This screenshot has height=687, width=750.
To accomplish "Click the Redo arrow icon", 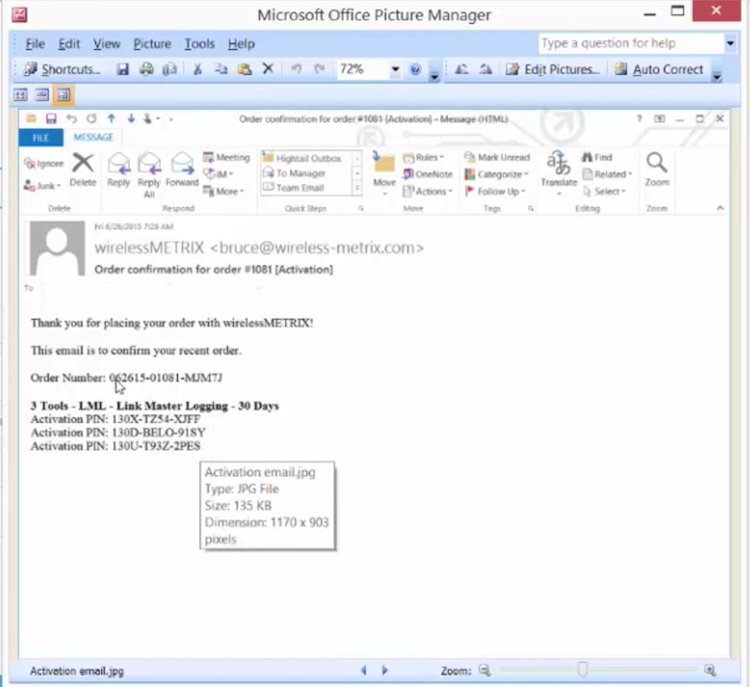I will (320, 69).
